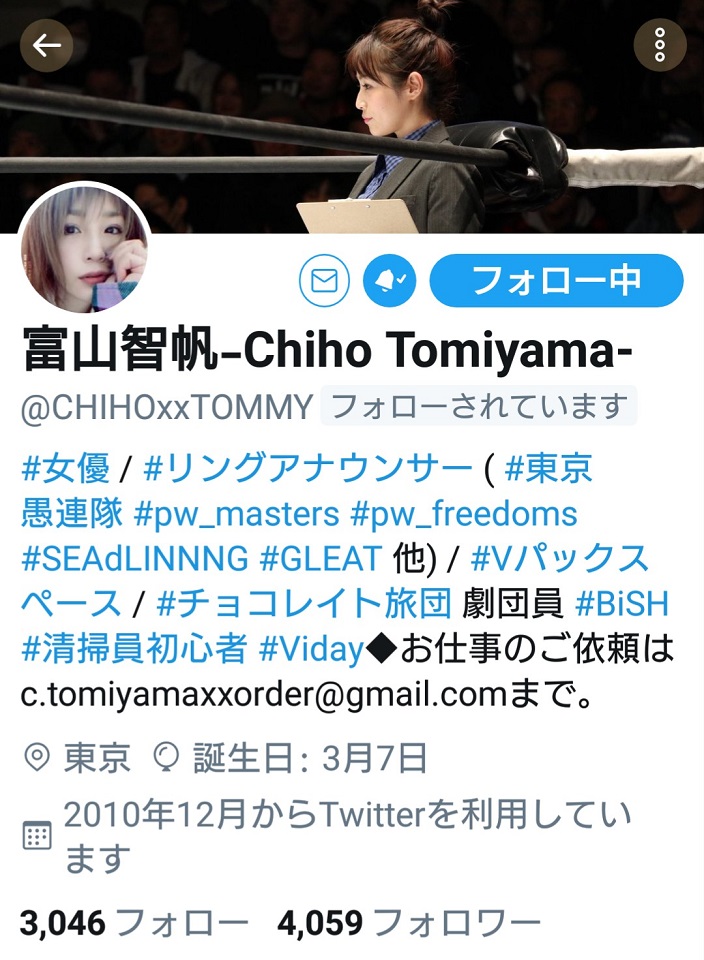This screenshot has height=960, width=704.
Task: Open the #清掃員初心者 hashtag
Action: [x=134, y=649]
